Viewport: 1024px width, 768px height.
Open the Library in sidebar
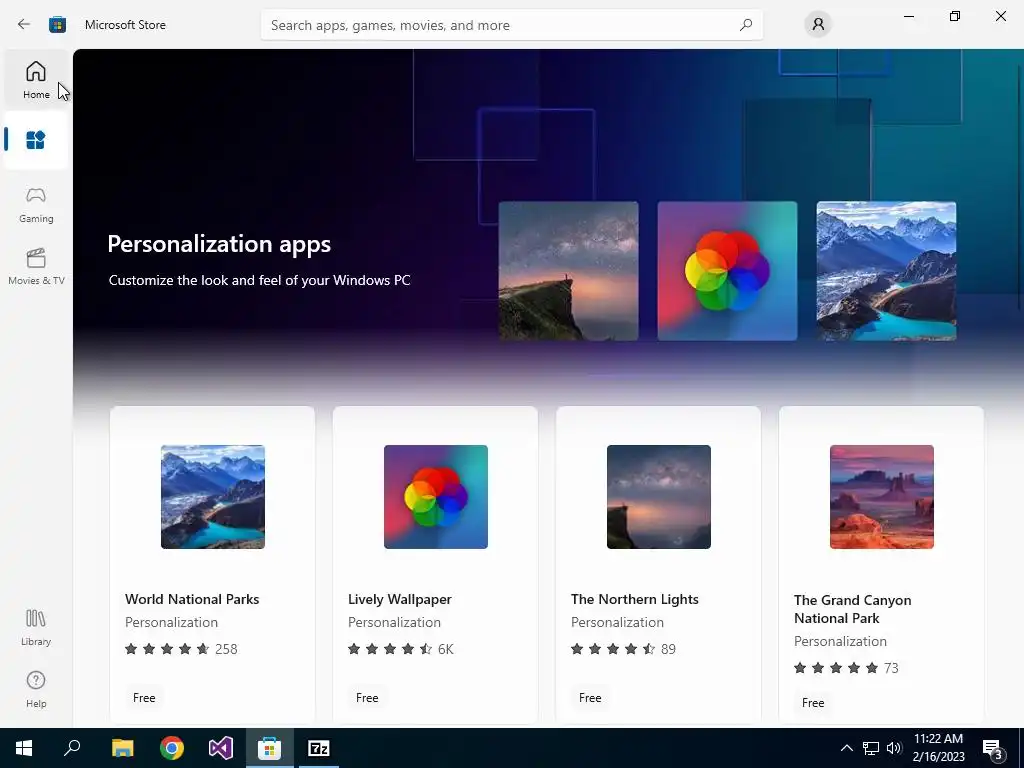[37, 628]
